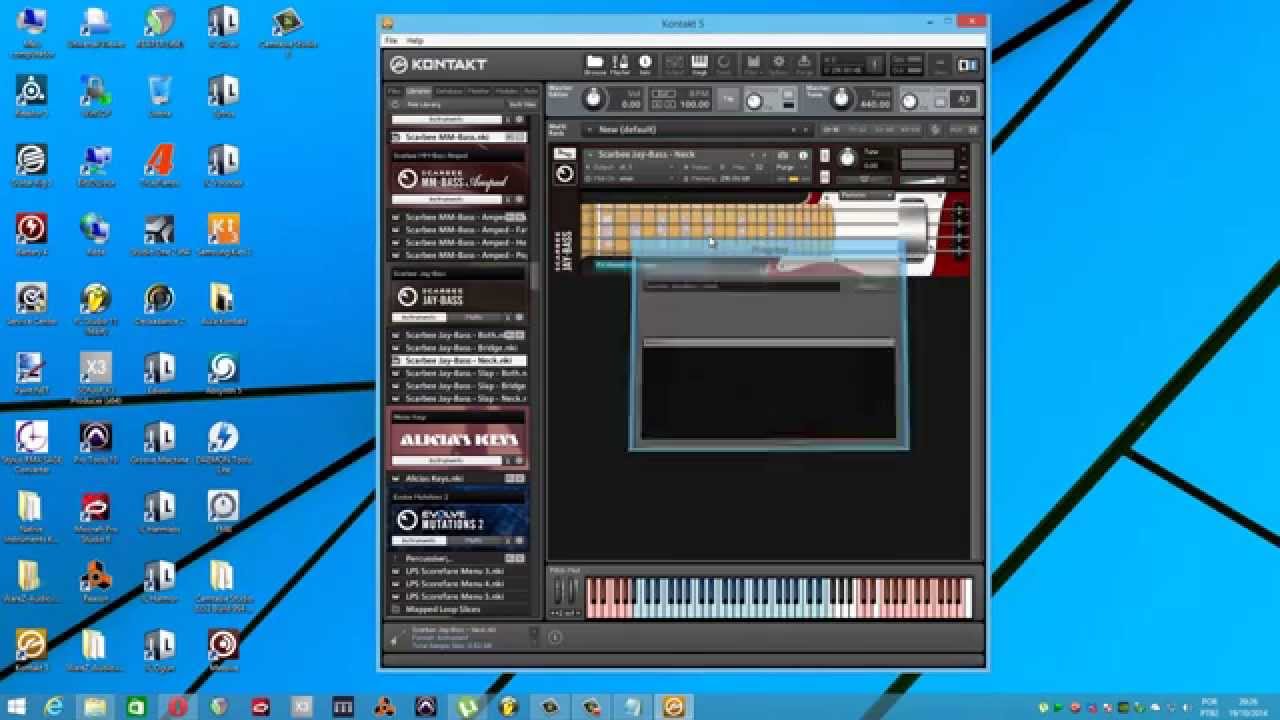The image size is (1280, 720).
Task: Solo the Scarbee Jay-Bass Neck instrument
Action: pos(824,155)
